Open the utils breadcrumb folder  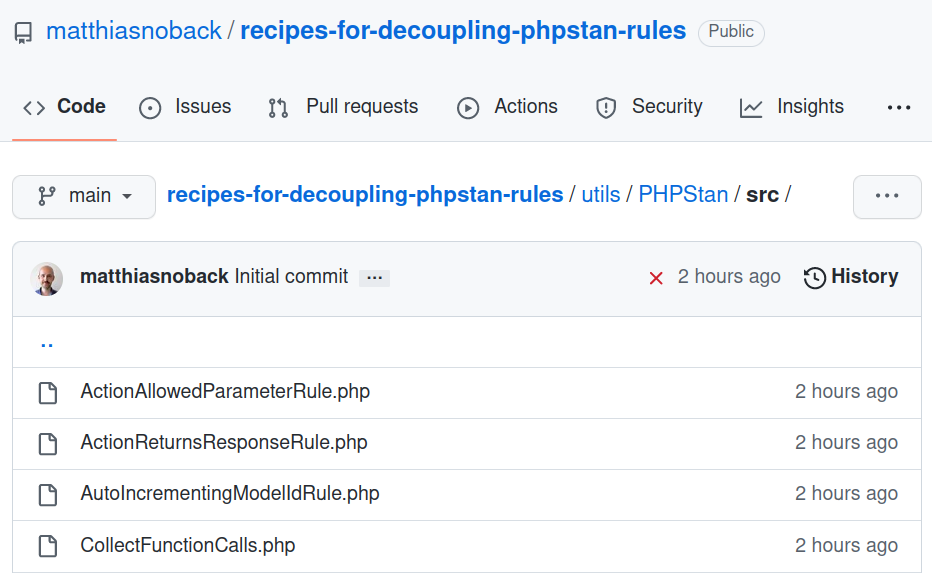600,195
